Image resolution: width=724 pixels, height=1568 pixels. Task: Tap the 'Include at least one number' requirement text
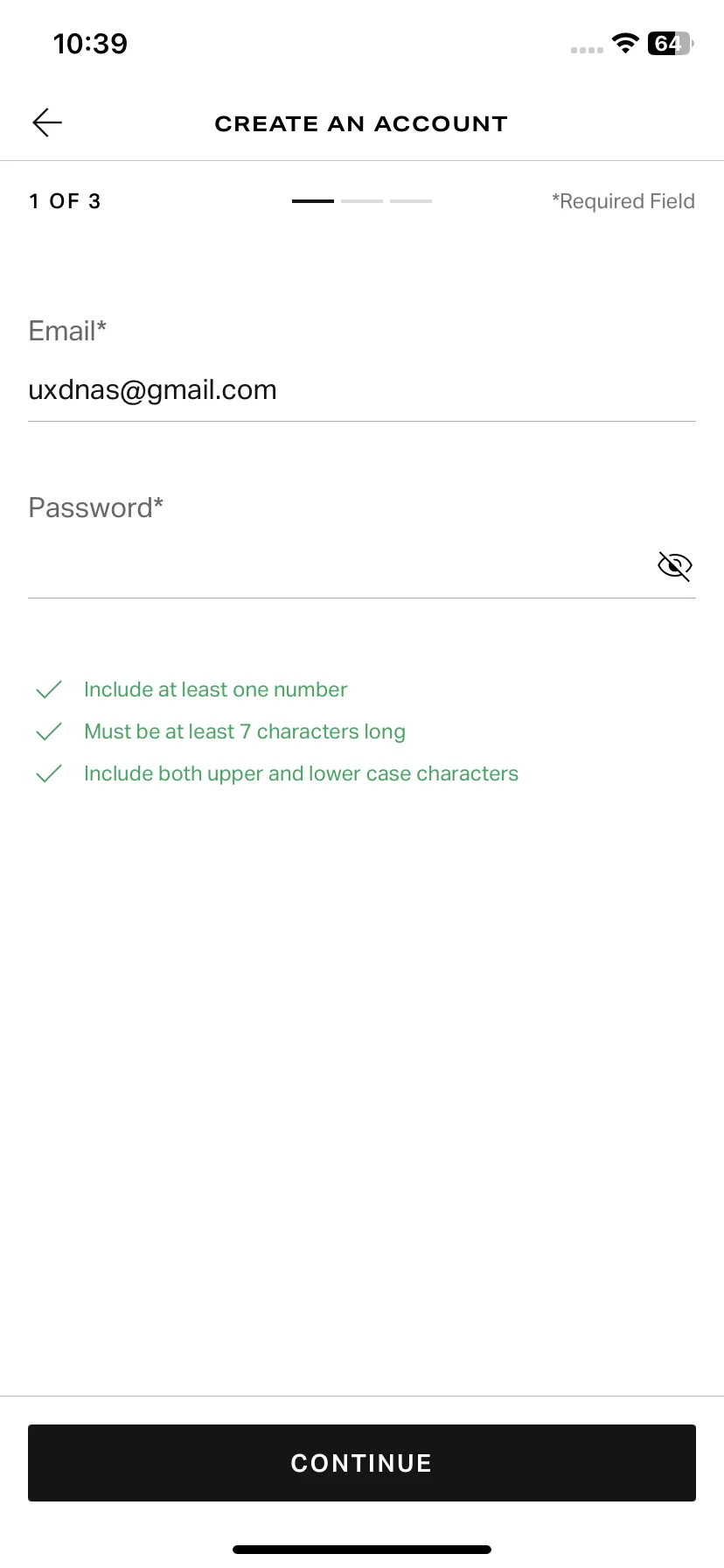tap(215, 689)
